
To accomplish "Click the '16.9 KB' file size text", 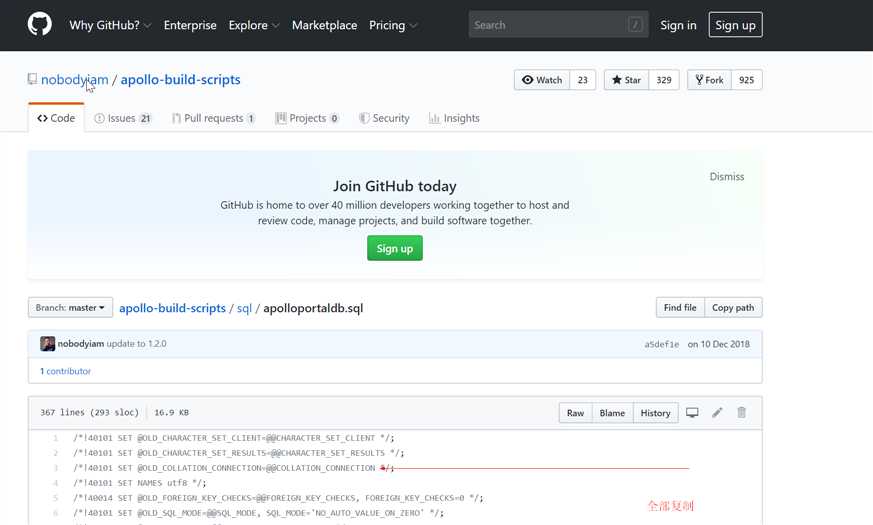I will (171, 413).
